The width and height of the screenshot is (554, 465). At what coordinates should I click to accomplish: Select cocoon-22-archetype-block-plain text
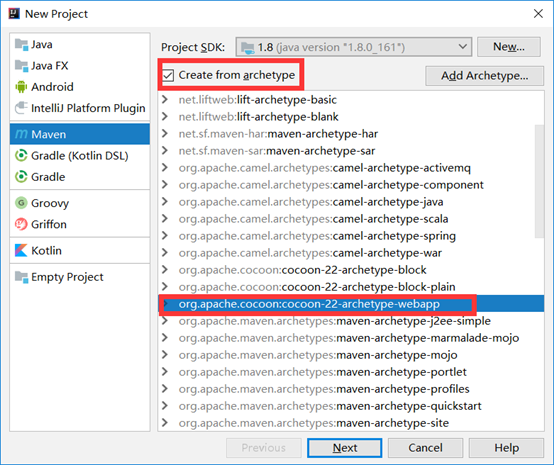pos(317,287)
